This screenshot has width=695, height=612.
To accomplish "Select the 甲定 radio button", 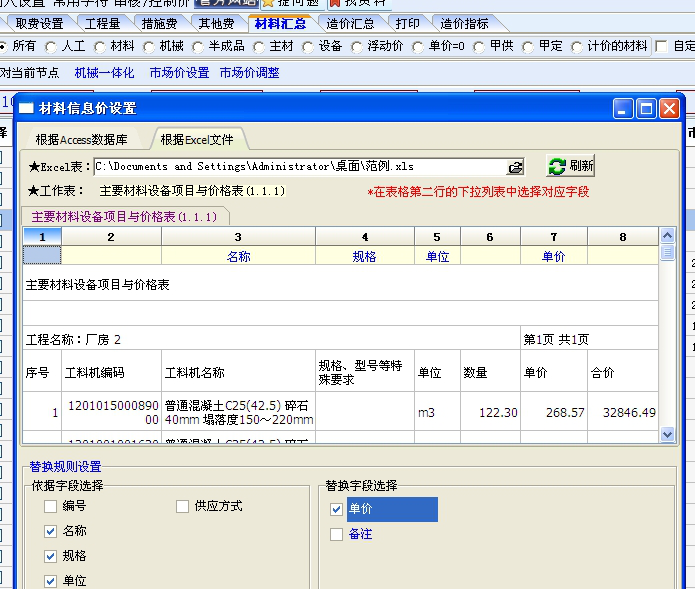I will pyautogui.click(x=527, y=47).
